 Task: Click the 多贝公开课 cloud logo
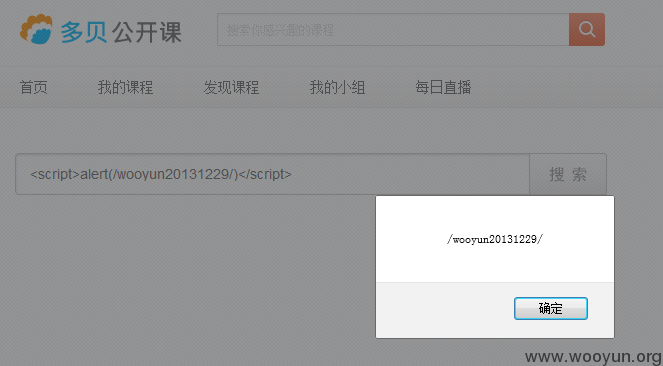point(36,29)
